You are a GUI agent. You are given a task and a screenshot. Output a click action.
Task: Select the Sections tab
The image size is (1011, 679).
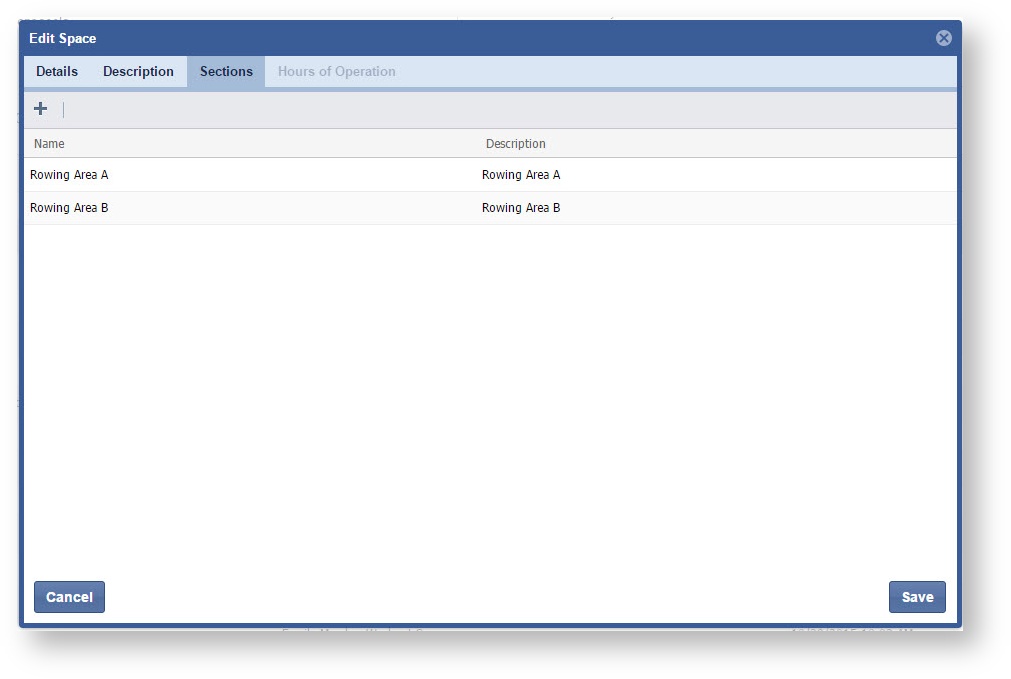point(226,72)
